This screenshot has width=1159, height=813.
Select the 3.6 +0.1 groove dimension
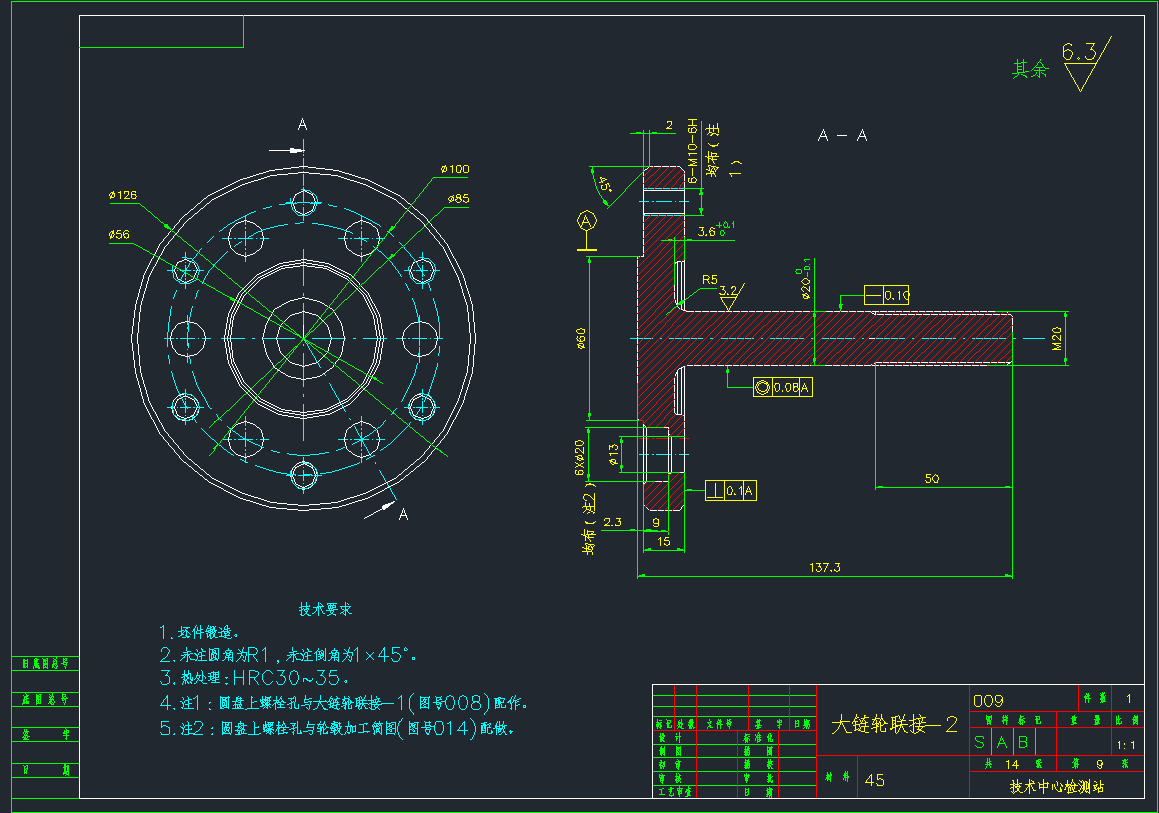(716, 230)
